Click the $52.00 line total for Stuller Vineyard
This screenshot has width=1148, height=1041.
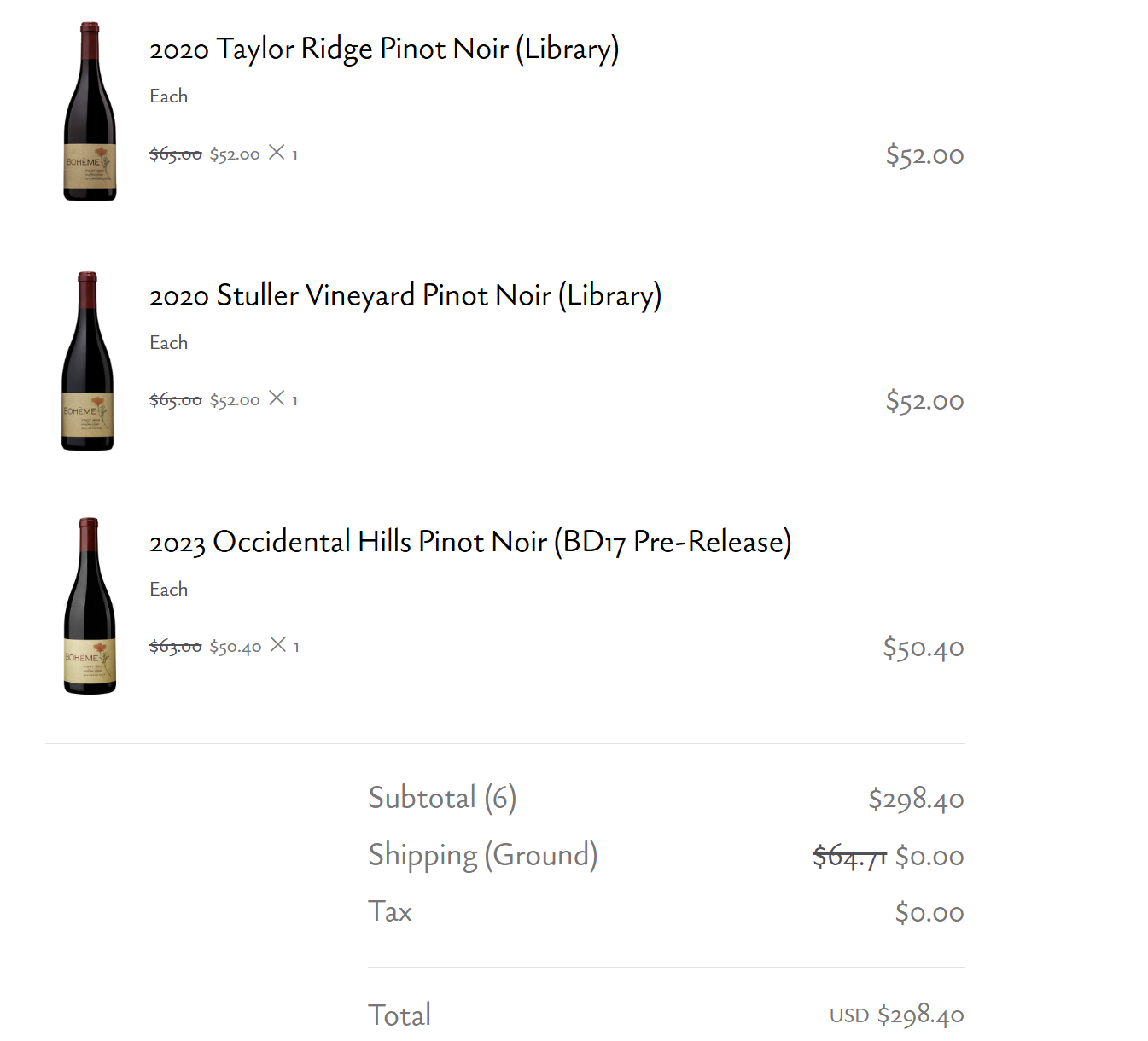[924, 401]
